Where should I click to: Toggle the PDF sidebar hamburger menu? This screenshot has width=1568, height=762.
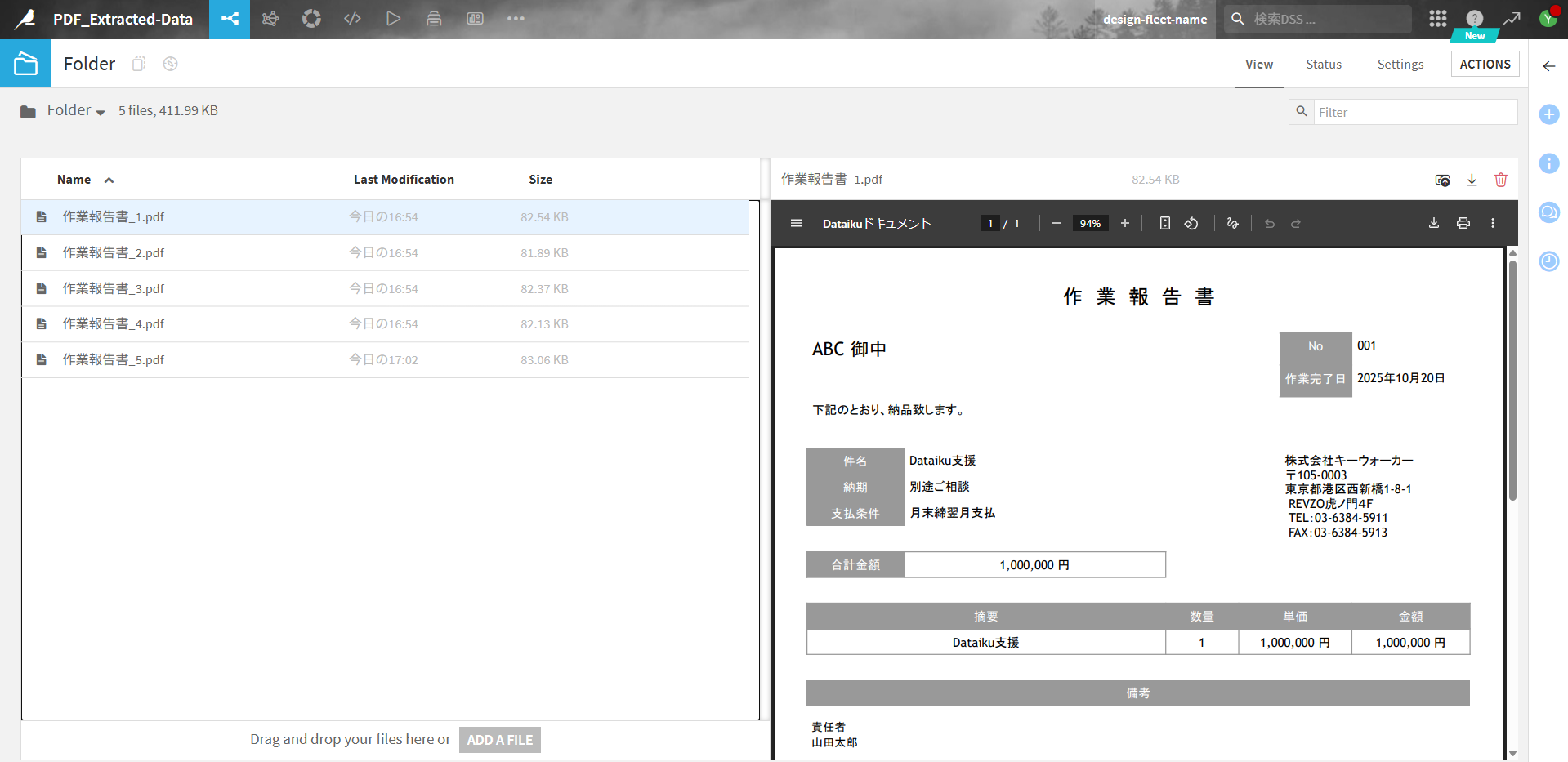797,223
